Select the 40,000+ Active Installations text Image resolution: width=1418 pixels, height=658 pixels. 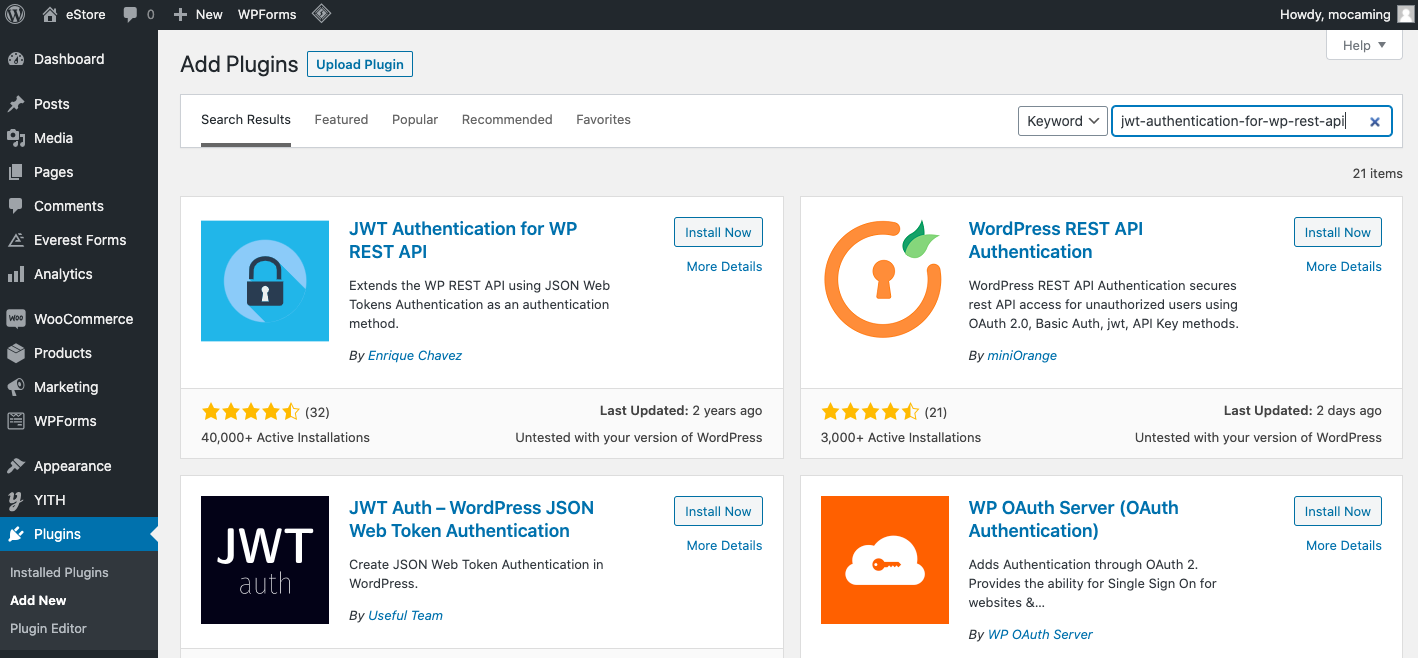[285, 437]
